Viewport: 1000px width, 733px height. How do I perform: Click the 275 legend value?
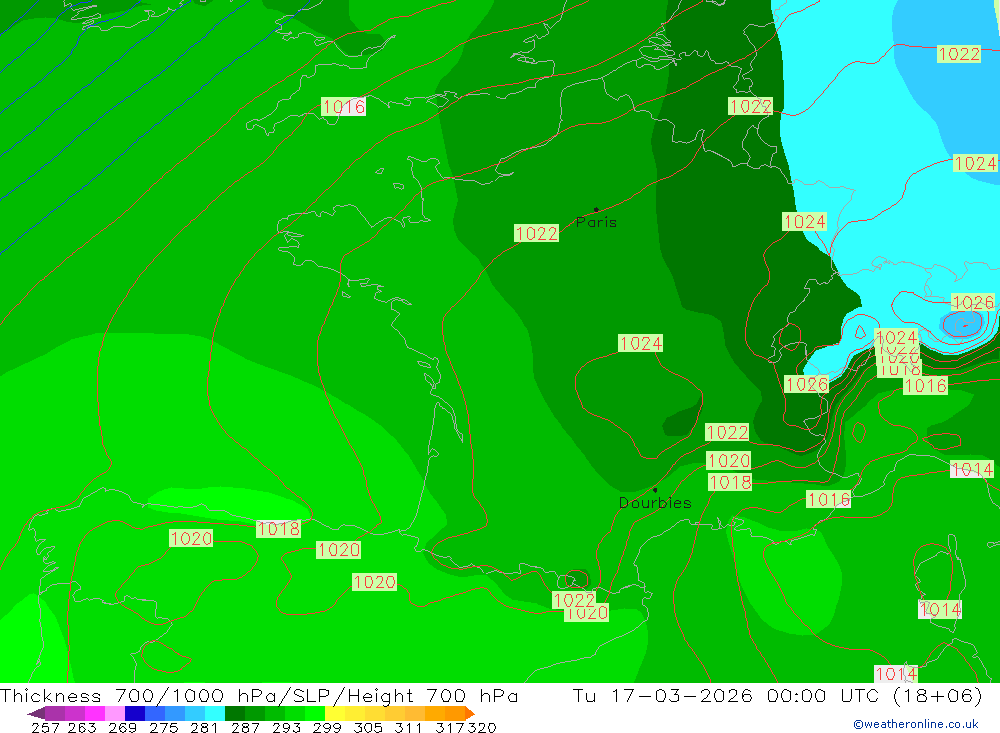pyautogui.click(x=164, y=728)
